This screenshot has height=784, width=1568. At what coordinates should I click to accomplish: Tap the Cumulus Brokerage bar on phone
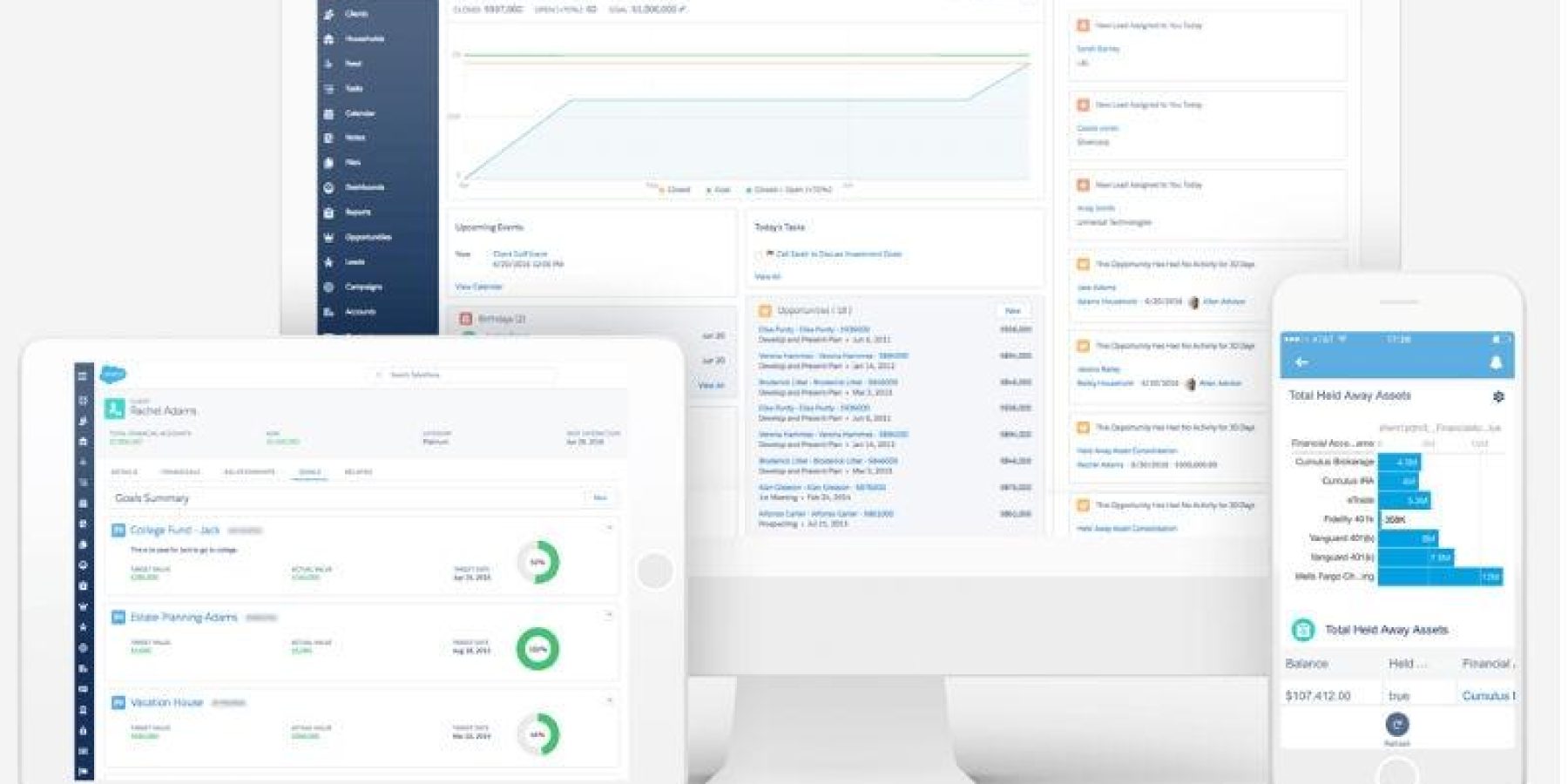click(x=1399, y=462)
